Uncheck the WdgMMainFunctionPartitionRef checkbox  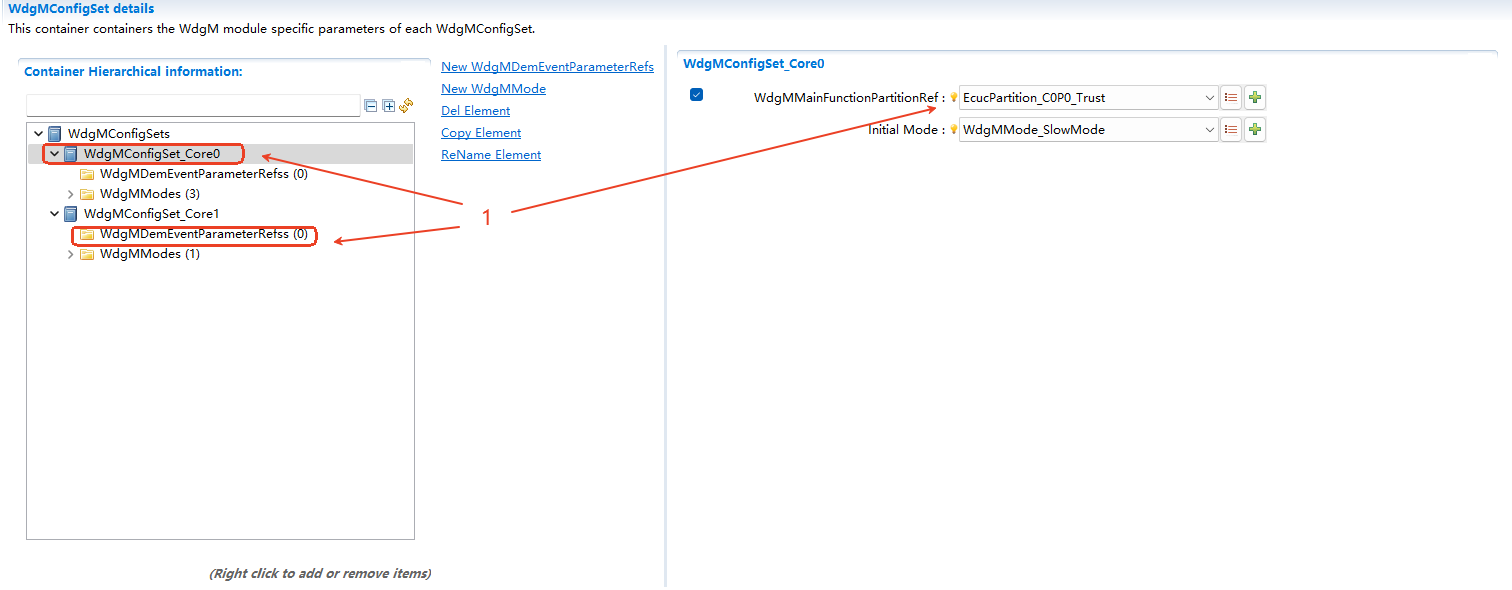point(697,95)
